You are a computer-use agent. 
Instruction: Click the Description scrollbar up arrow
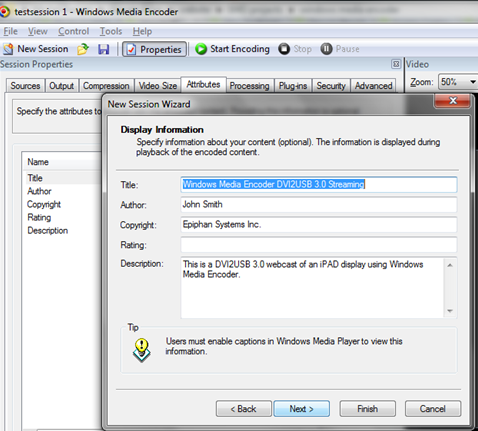450,265
